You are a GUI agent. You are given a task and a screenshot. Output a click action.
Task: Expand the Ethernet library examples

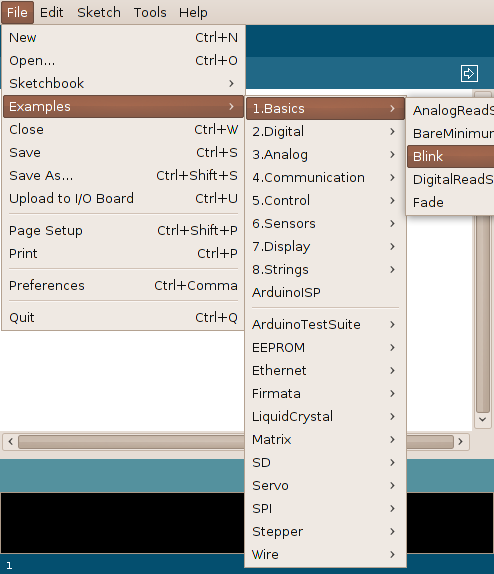(325, 370)
